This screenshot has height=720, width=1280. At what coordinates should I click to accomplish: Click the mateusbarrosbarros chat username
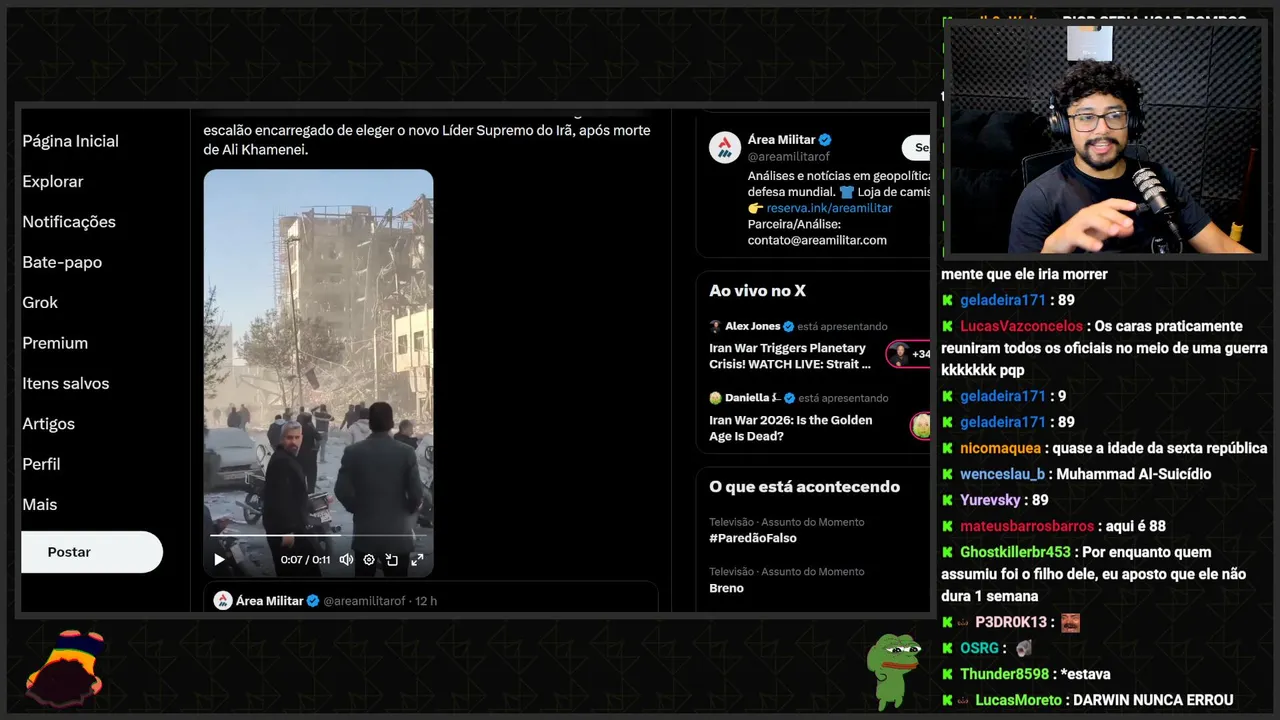1027,526
